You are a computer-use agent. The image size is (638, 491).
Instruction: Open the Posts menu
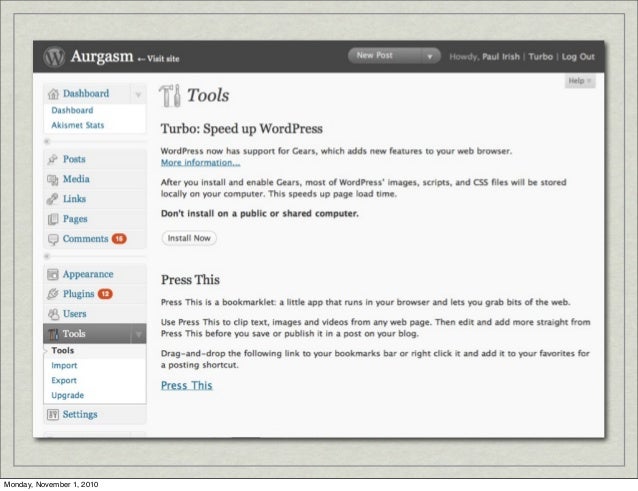74,159
